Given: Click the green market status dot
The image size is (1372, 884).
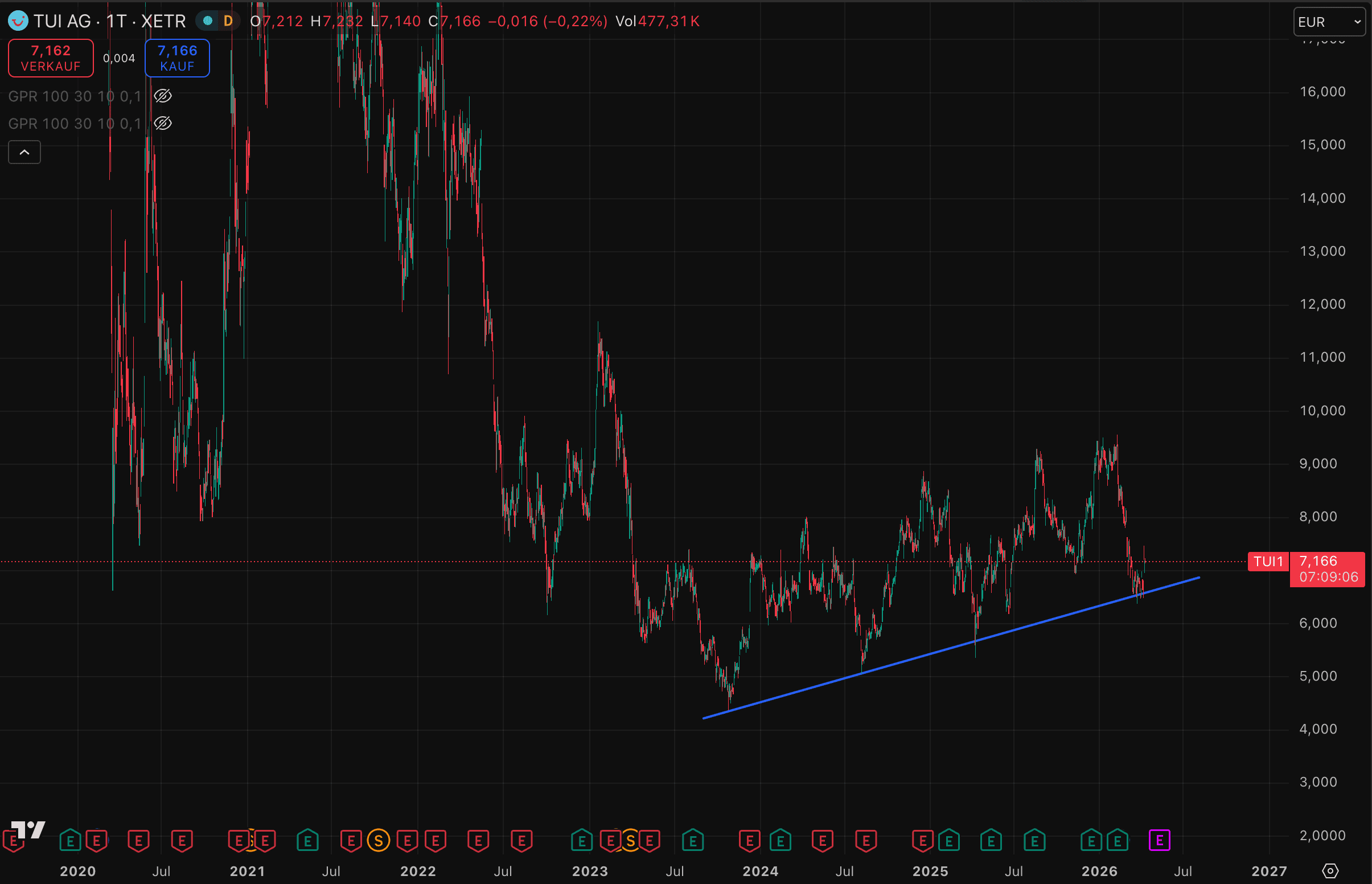Looking at the screenshot, I should [208, 21].
